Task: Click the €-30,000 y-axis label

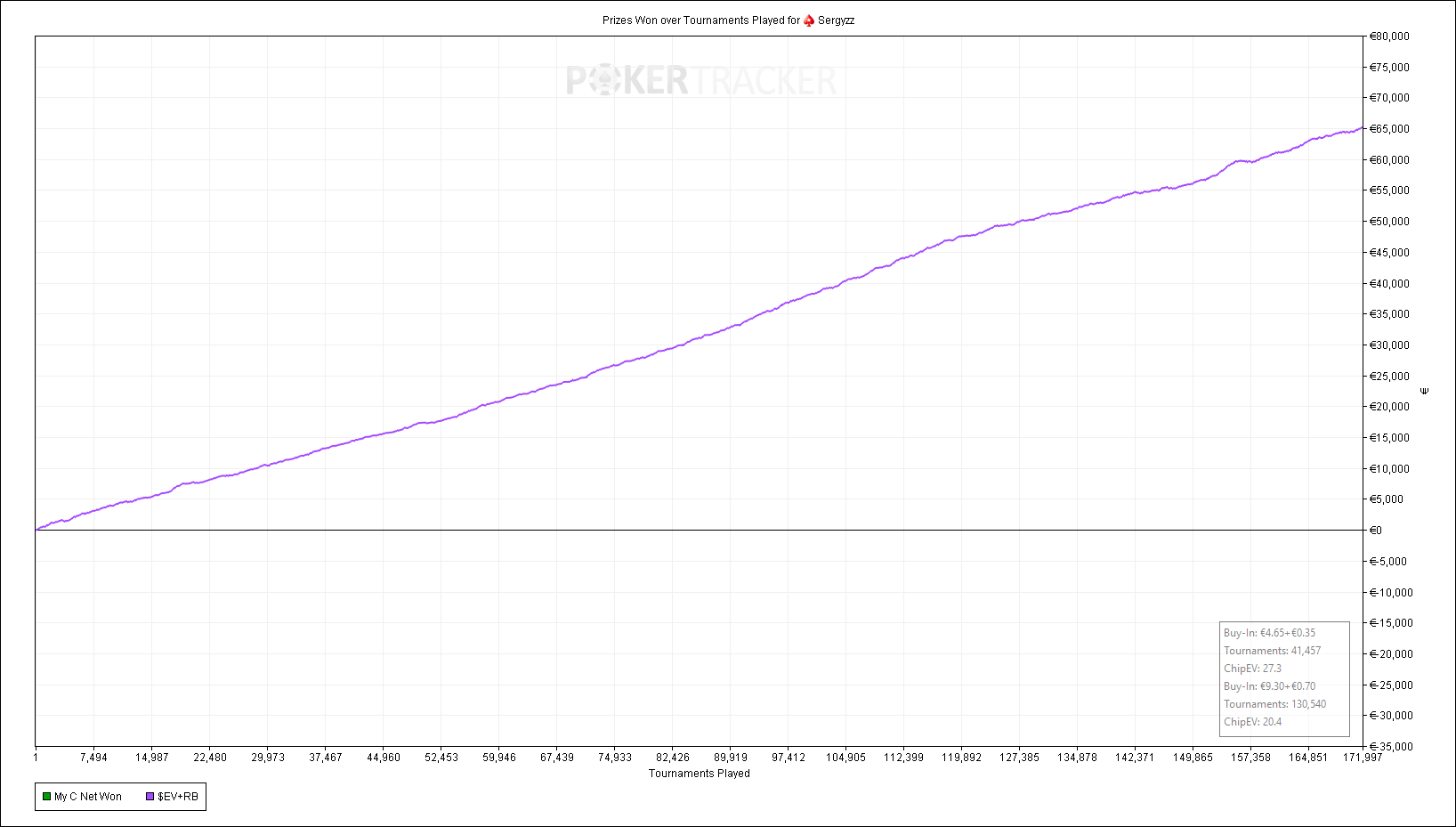Action: click(x=1391, y=716)
